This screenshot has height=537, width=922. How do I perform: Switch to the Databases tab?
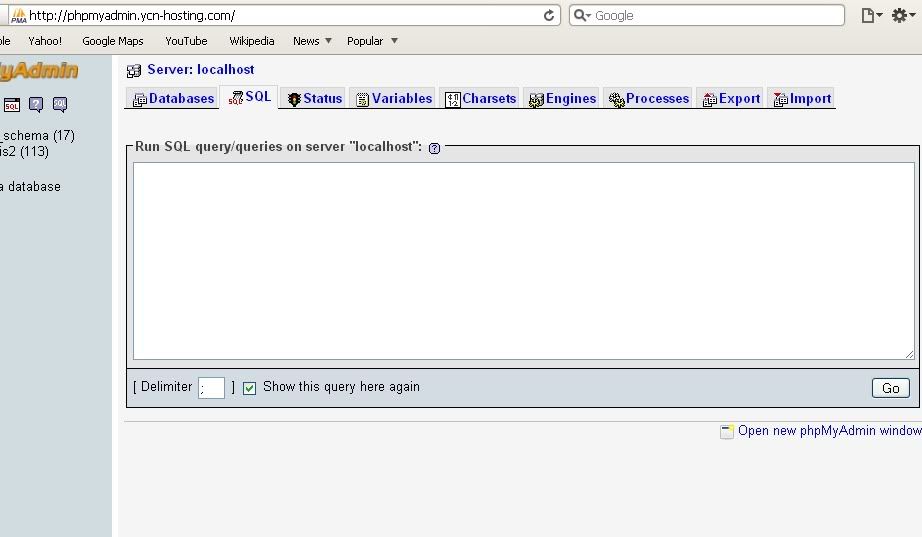[x=173, y=99]
